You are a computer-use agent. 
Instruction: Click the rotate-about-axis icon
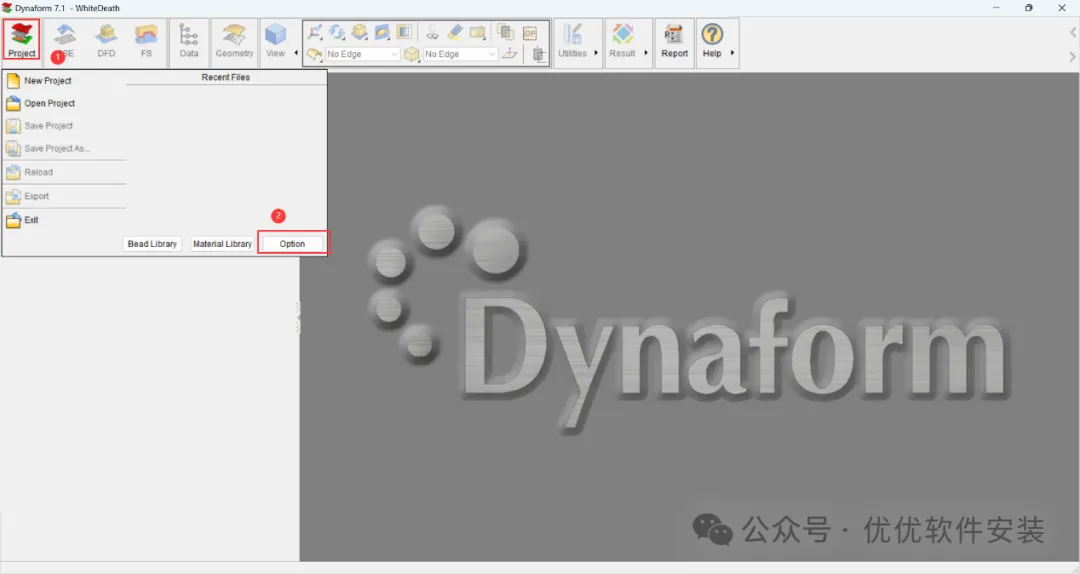pyautogui.click(x=433, y=32)
